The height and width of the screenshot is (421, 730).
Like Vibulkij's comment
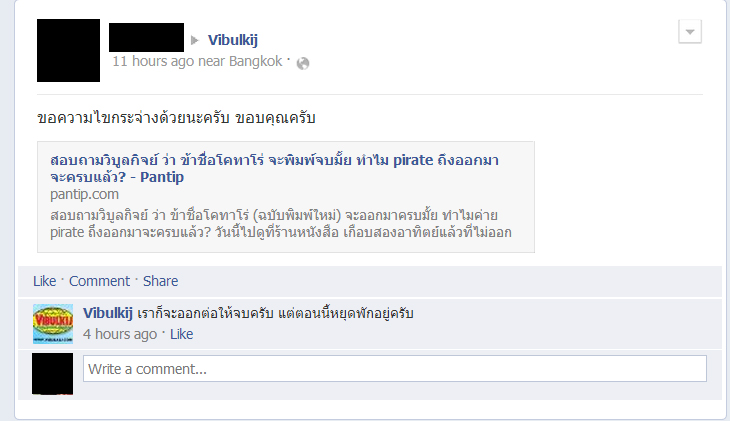click(181, 334)
